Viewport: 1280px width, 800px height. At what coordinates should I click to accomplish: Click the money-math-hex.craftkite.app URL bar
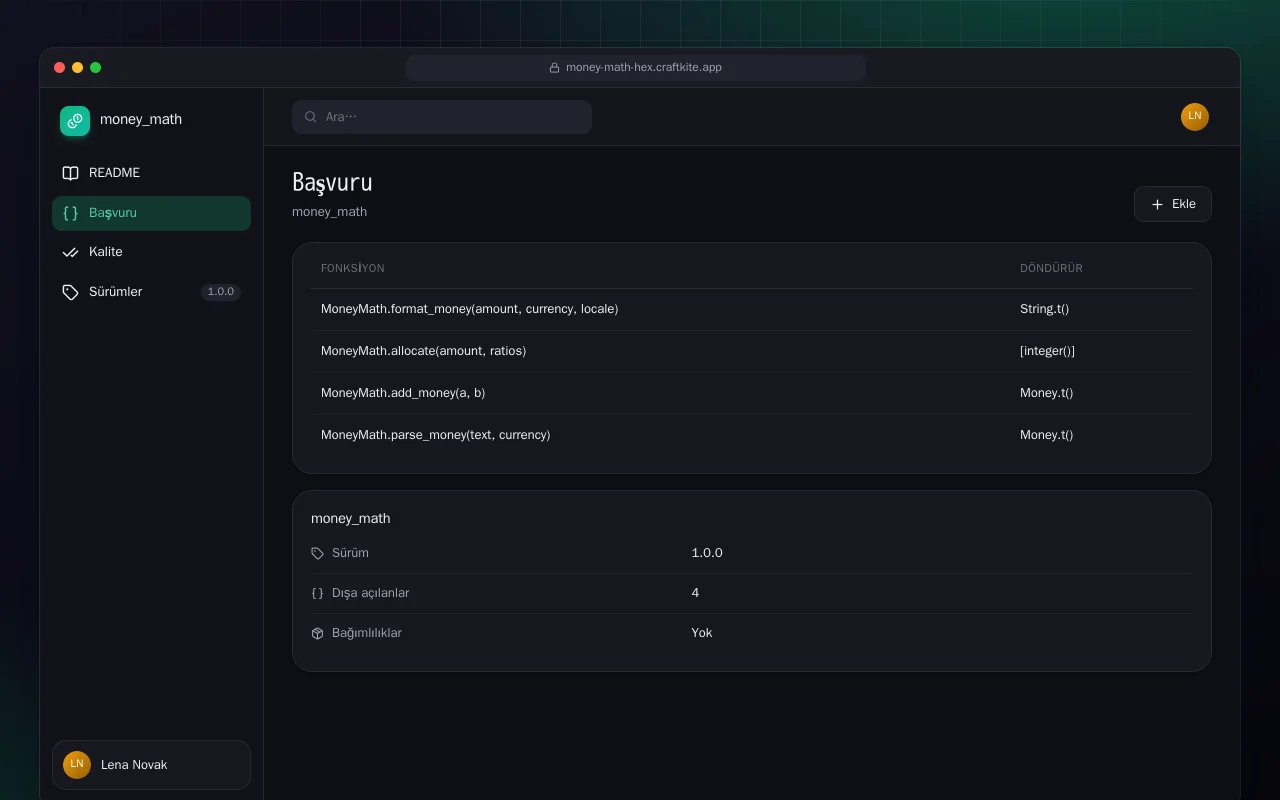[x=636, y=68]
